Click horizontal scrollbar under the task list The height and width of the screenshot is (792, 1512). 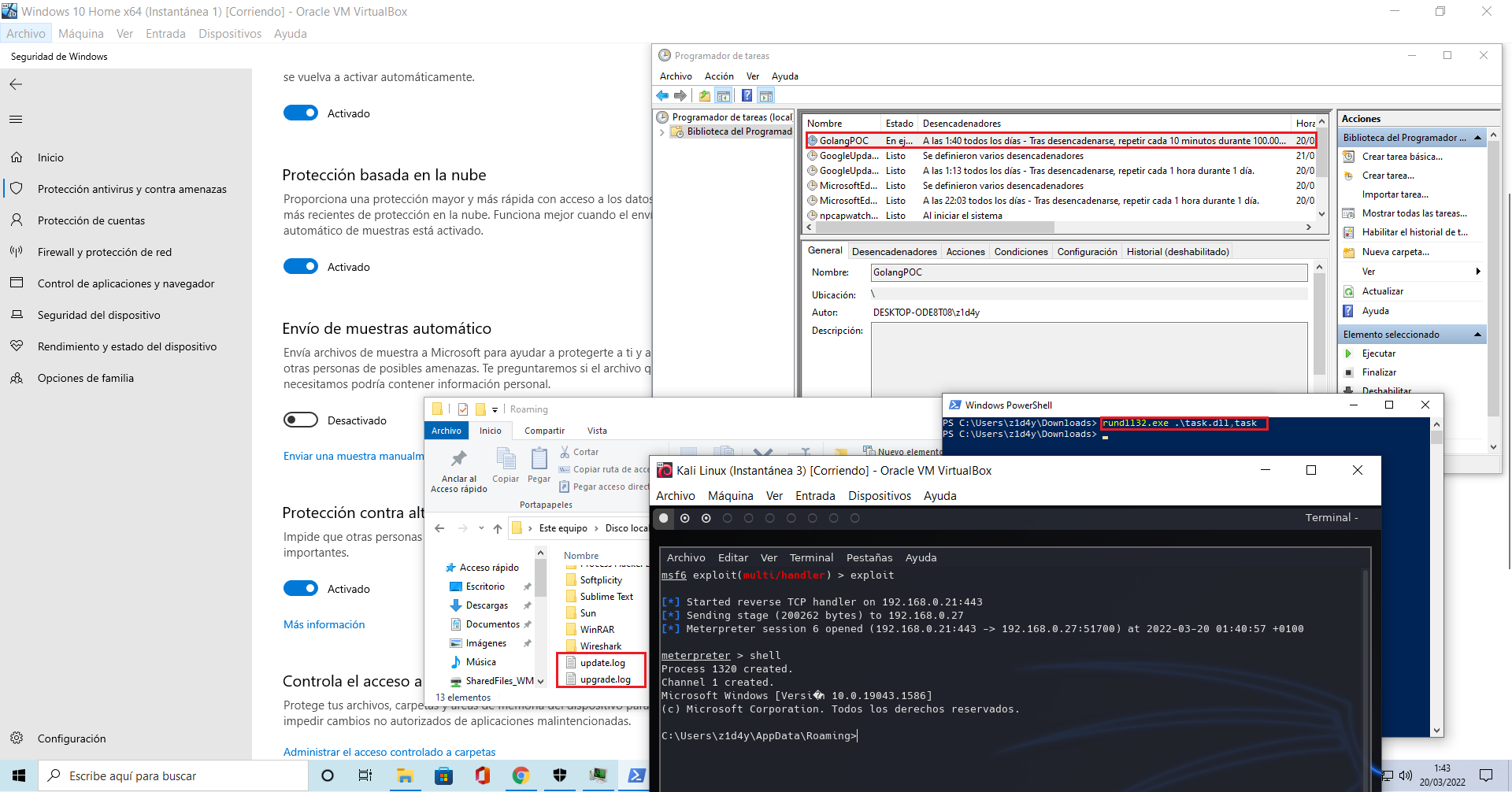click(x=934, y=228)
